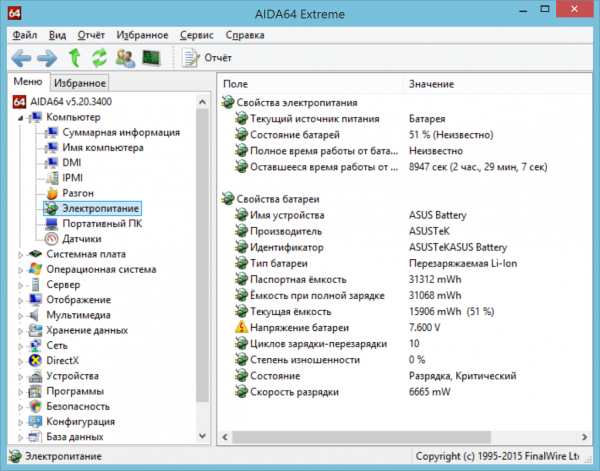Click the warning icon beside Напряжение батареи
Screen dimensions: 600x471
241,327
